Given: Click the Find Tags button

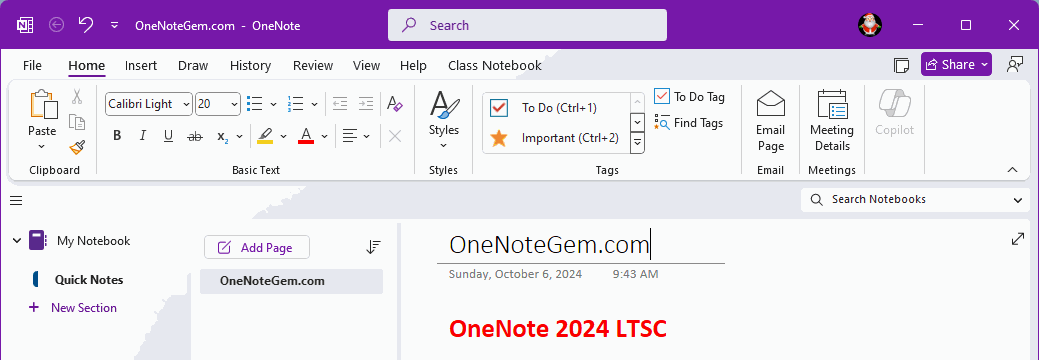Looking at the screenshot, I should point(689,123).
